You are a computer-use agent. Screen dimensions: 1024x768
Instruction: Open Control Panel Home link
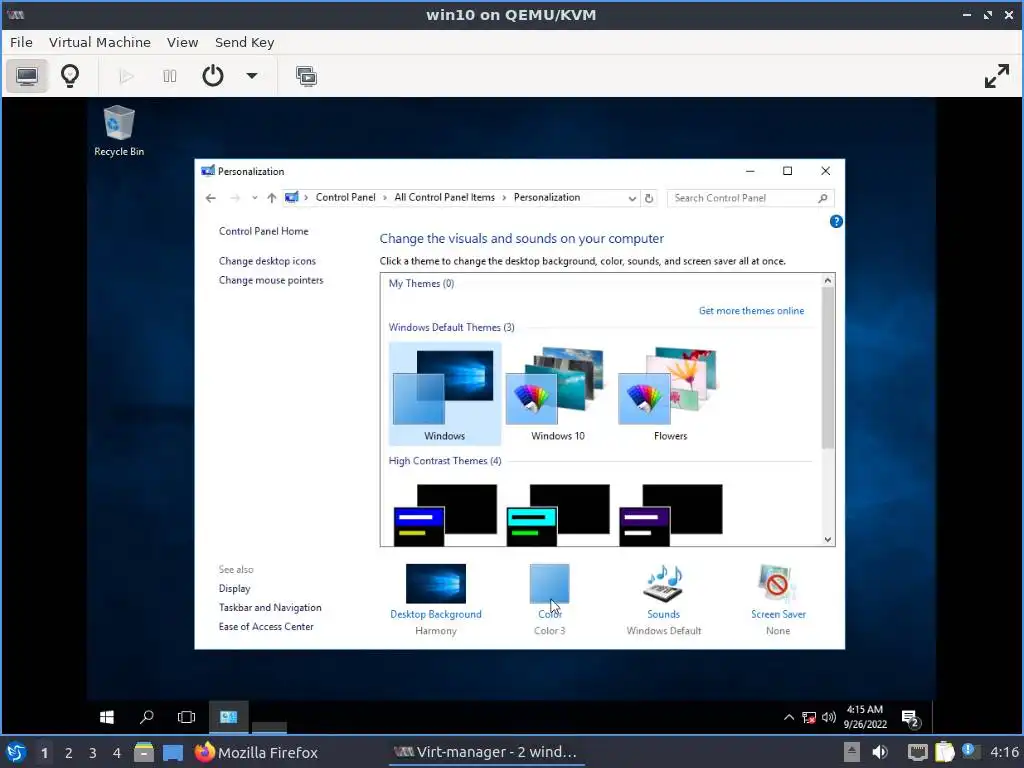coord(263,231)
